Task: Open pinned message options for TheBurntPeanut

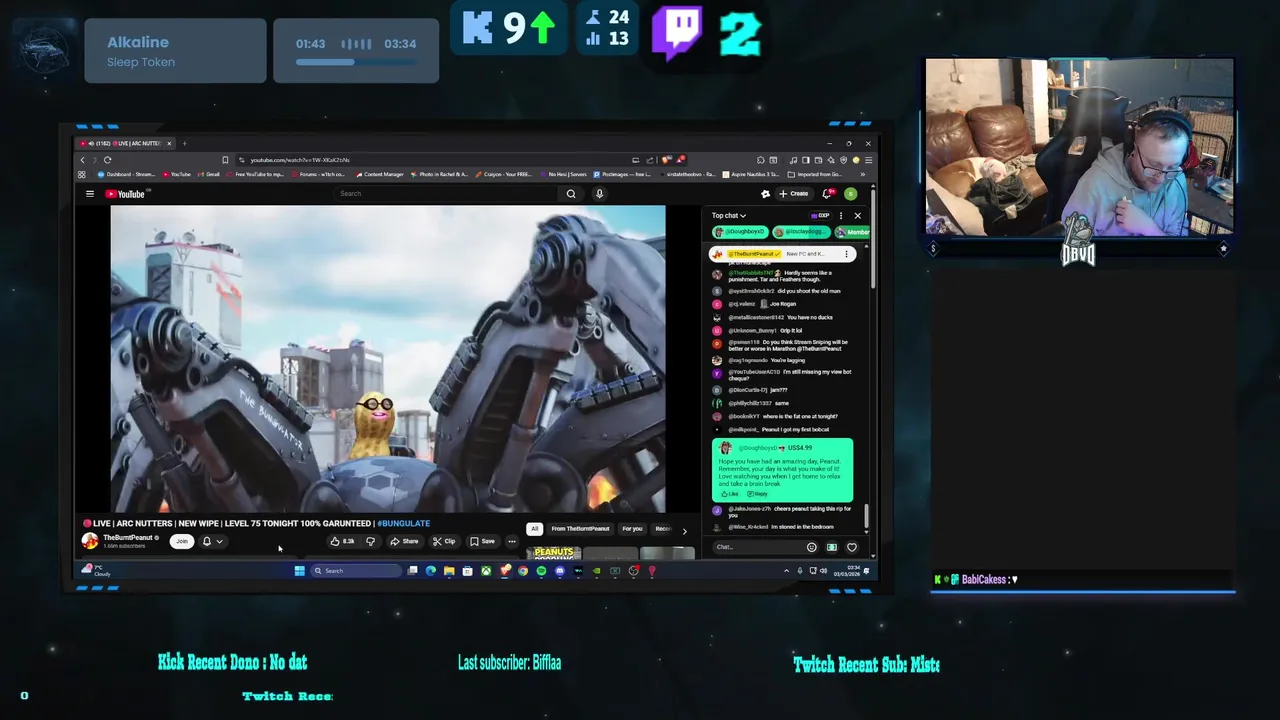Action: point(846,254)
